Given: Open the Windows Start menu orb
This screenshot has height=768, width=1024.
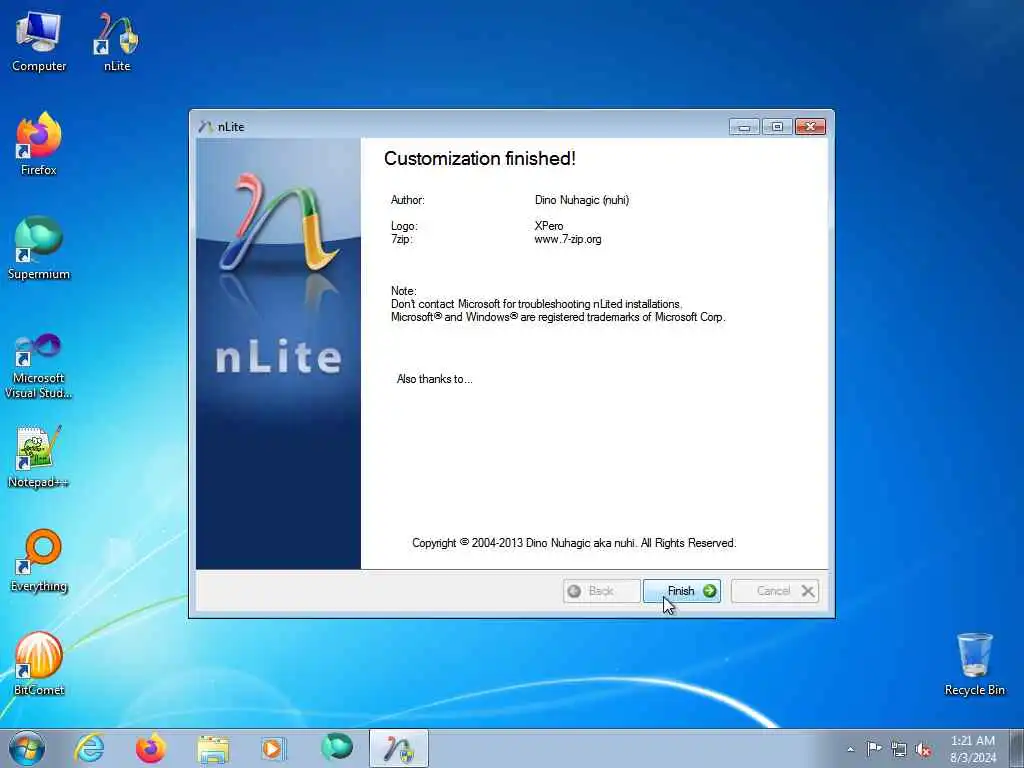Looking at the screenshot, I should tap(27, 748).
